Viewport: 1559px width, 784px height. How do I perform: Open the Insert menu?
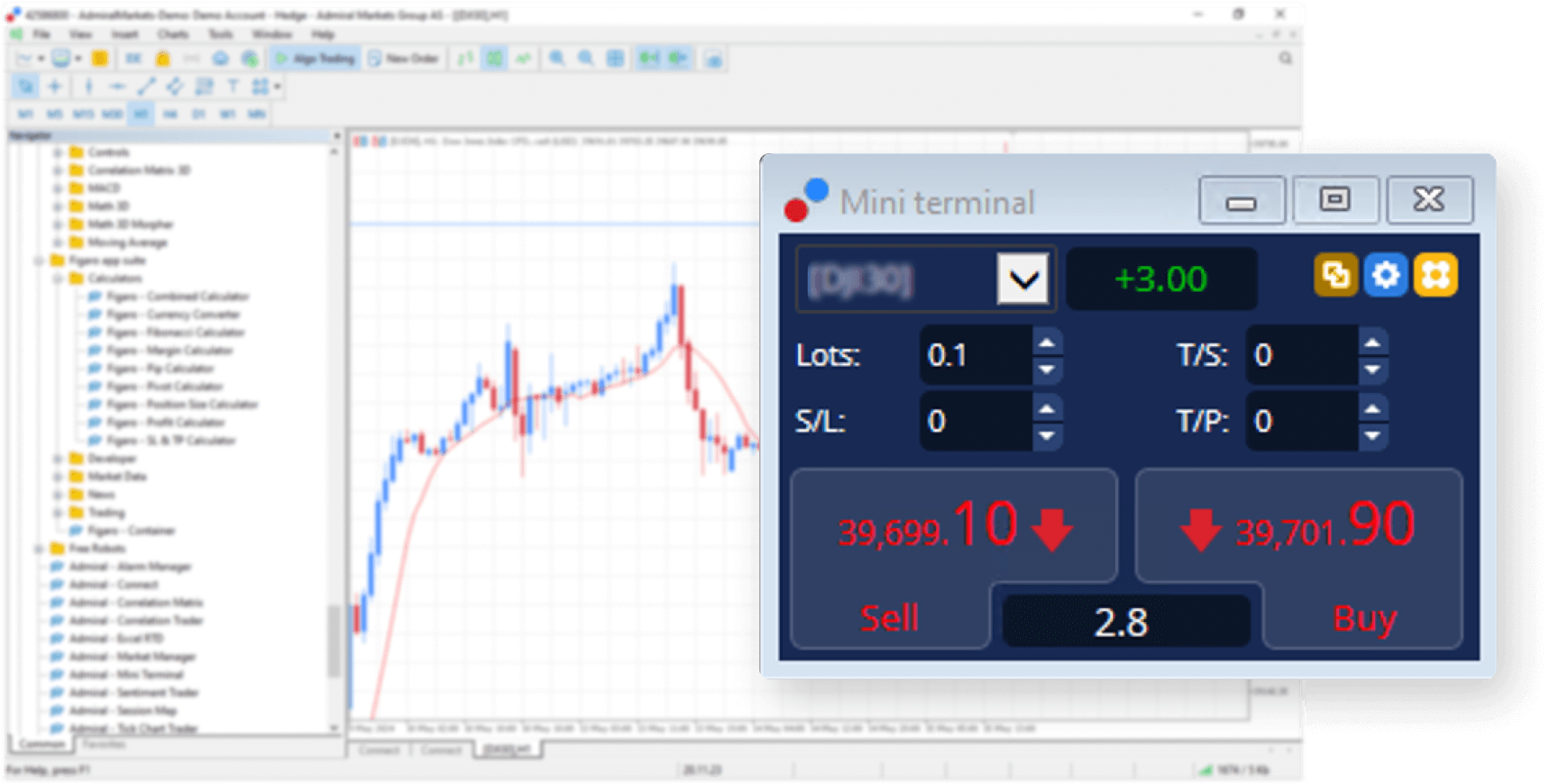pyautogui.click(x=125, y=34)
